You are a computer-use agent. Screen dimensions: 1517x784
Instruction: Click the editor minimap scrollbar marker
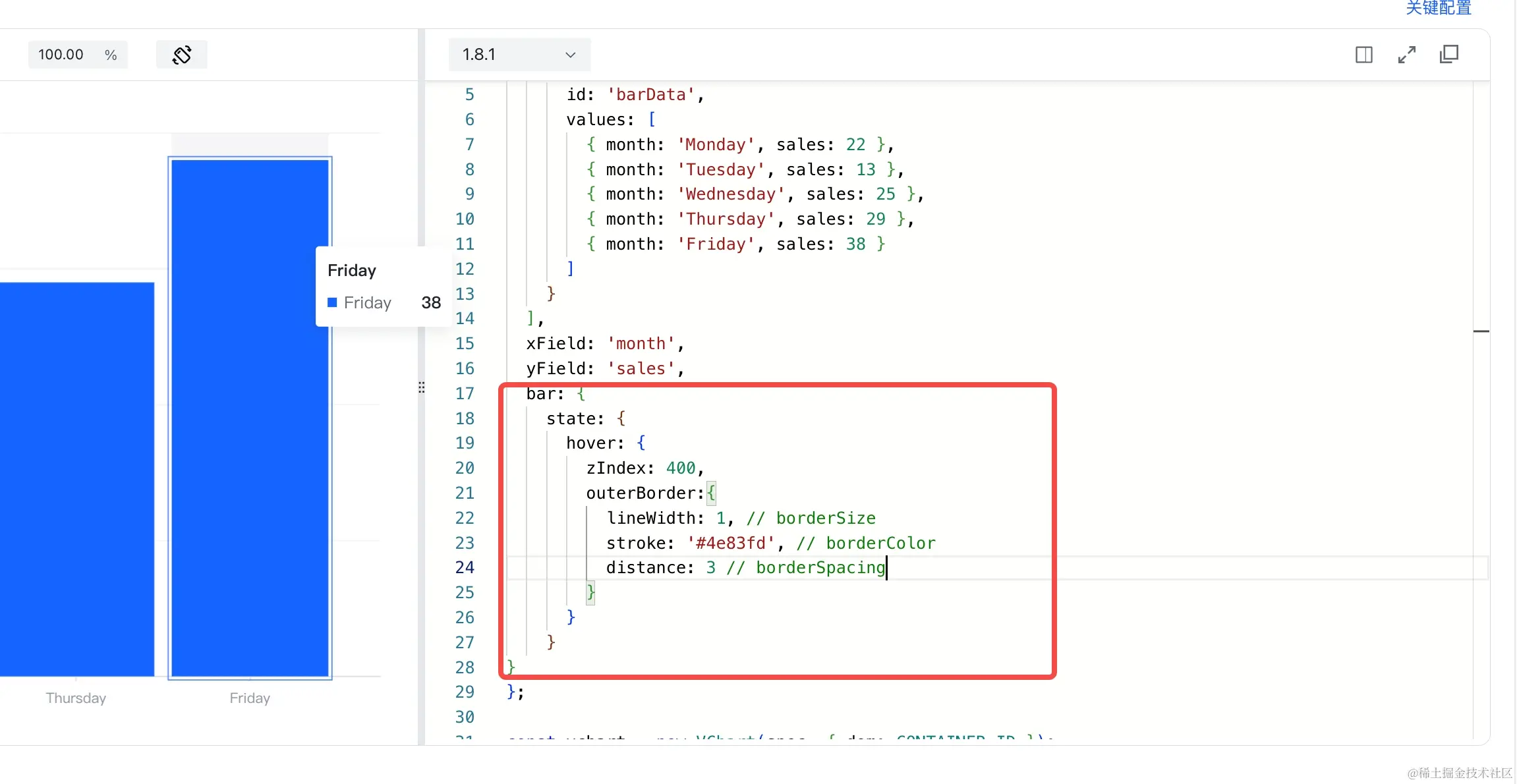[1481, 331]
